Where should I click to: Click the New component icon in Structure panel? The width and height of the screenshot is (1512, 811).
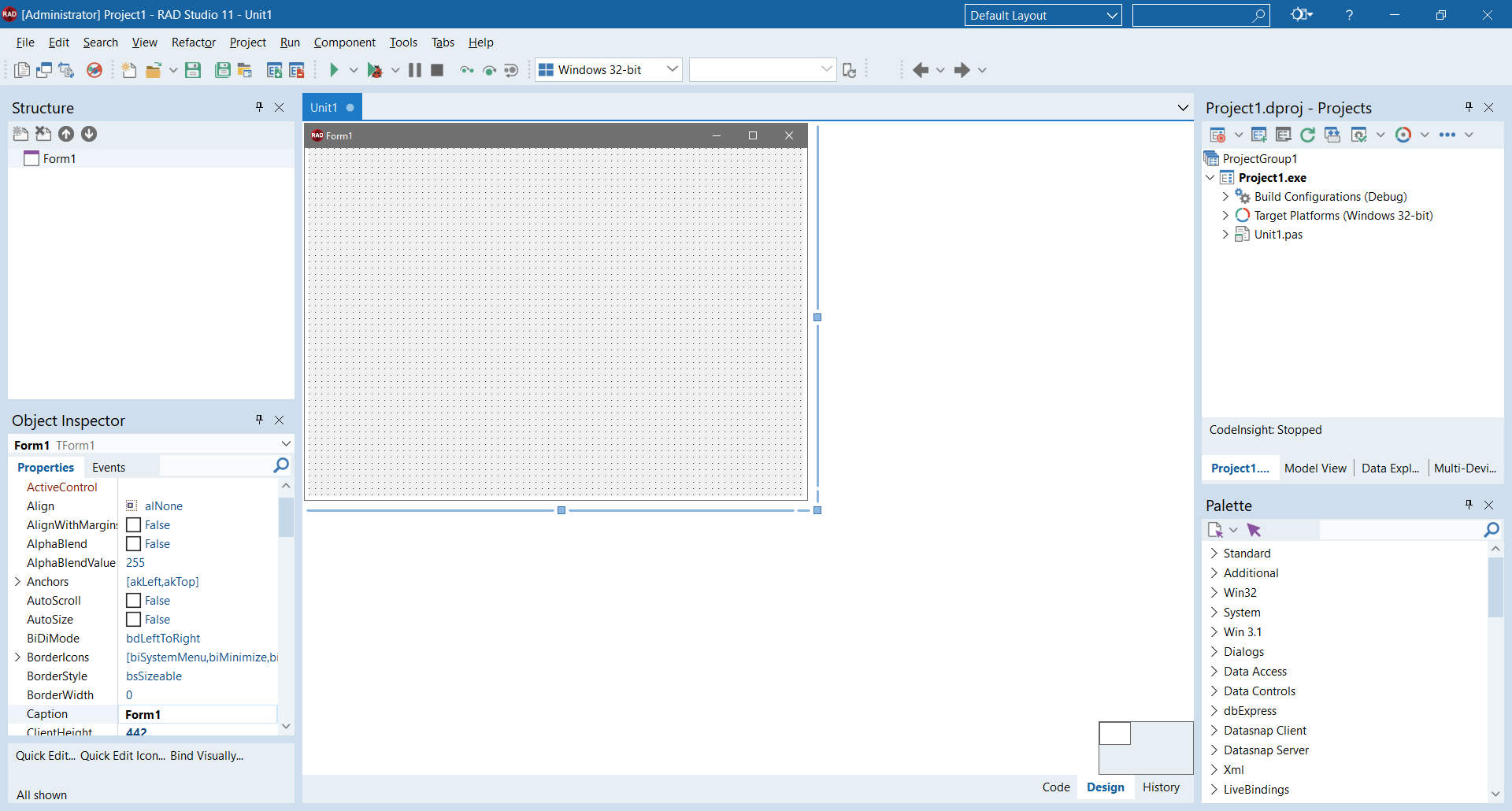[x=20, y=134]
